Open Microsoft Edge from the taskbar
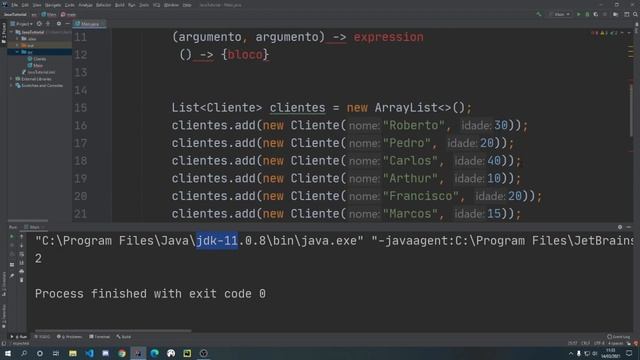 coord(154,353)
